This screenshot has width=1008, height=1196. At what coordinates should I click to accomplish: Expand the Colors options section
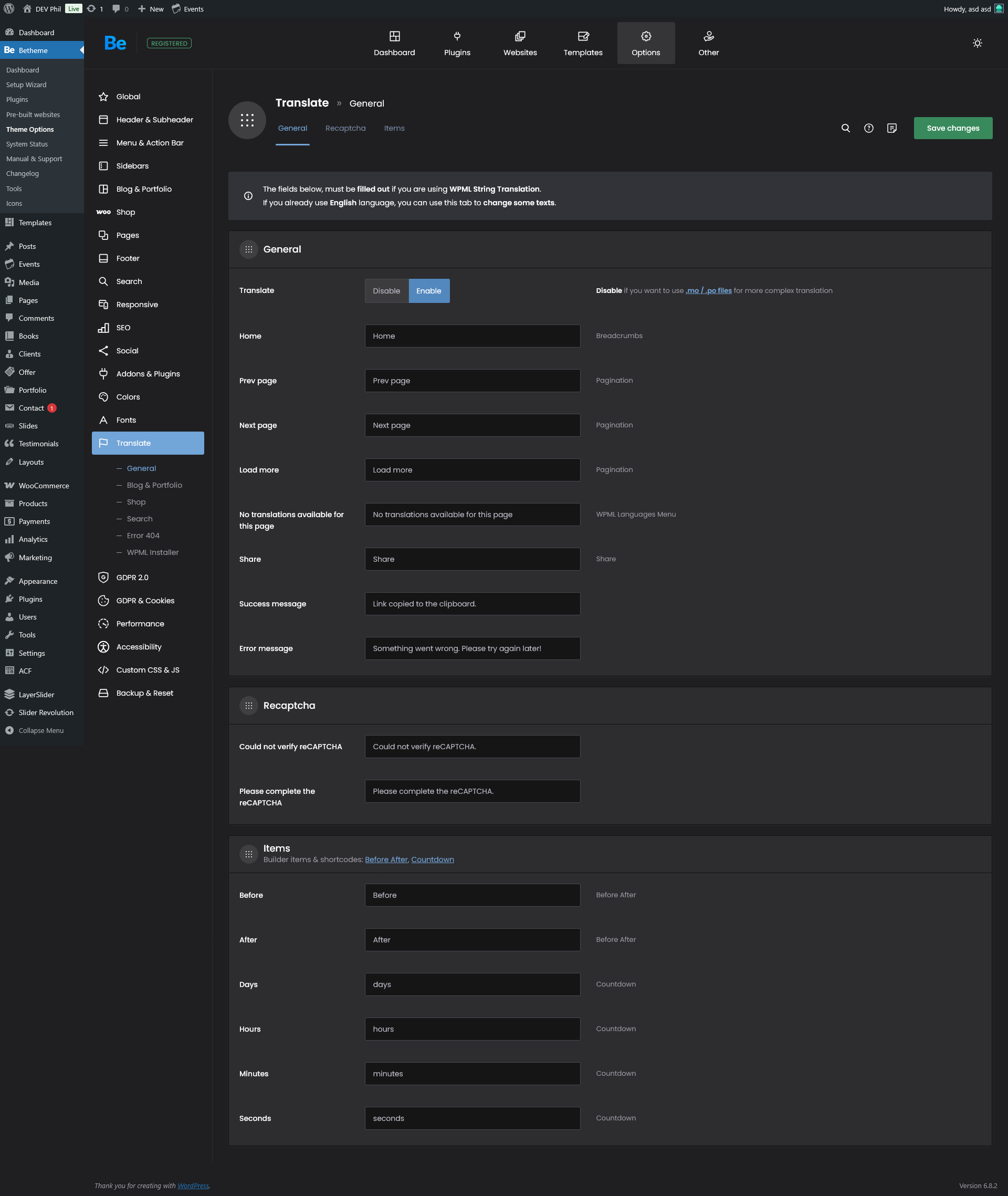point(128,396)
